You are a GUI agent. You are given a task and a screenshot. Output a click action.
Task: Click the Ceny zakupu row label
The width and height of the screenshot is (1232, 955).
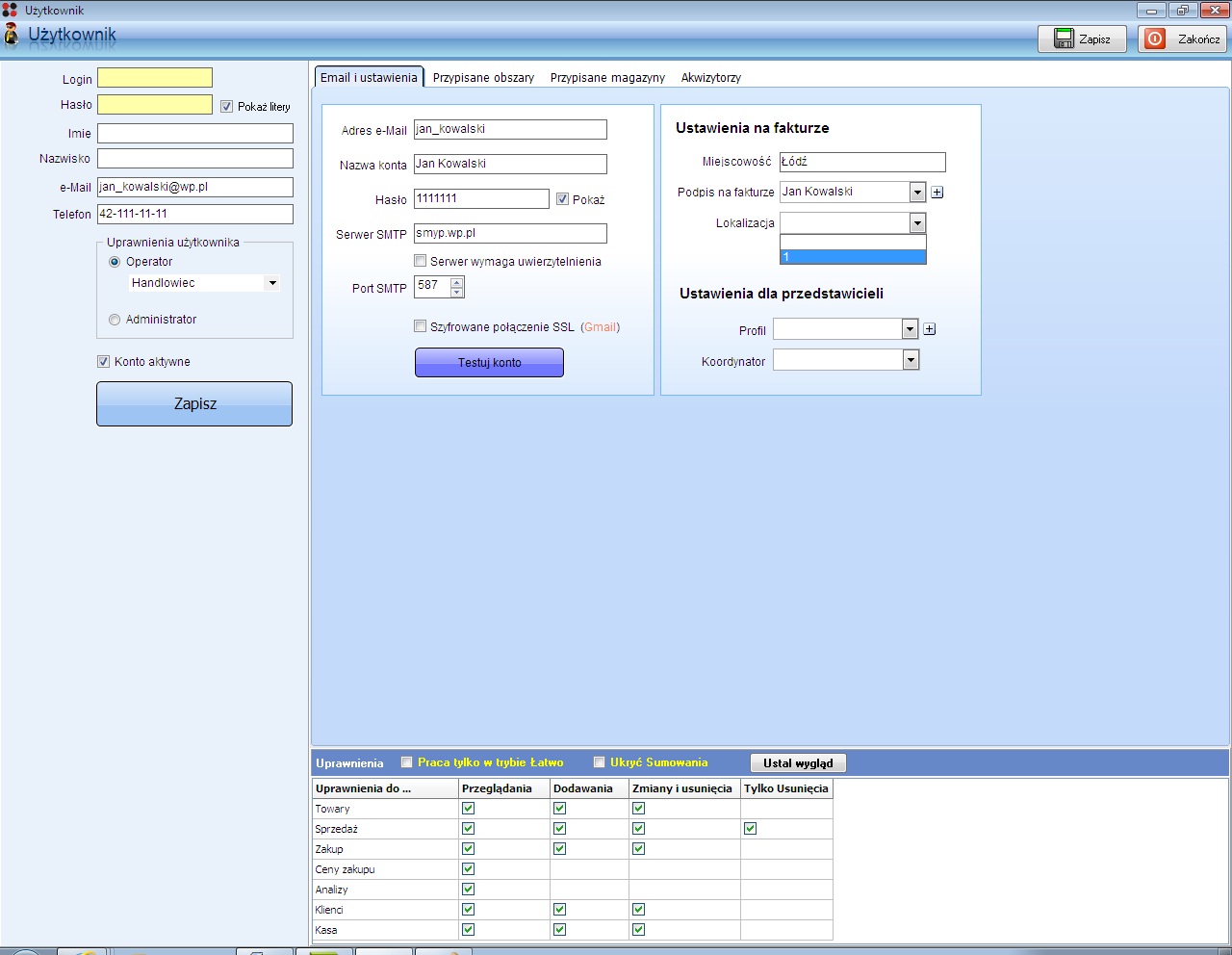tap(345, 869)
